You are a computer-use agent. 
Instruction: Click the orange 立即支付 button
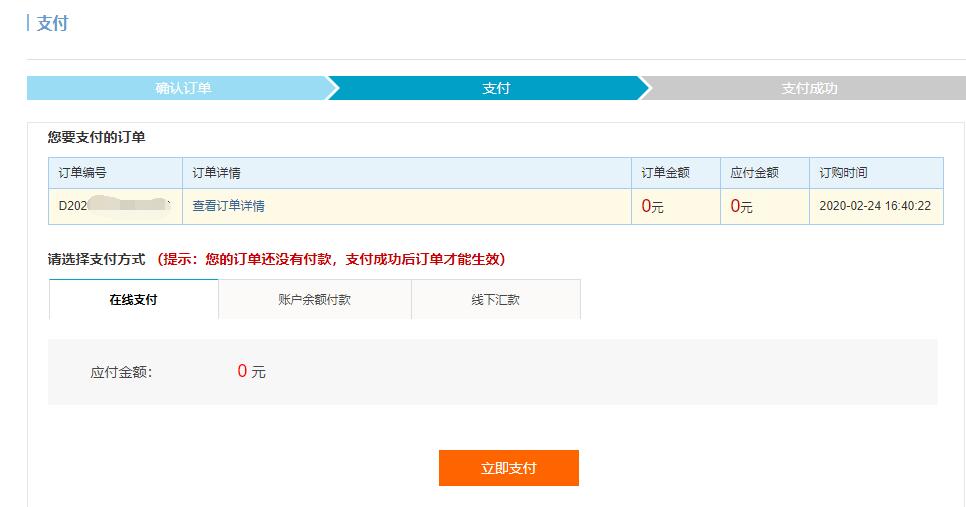coord(508,468)
